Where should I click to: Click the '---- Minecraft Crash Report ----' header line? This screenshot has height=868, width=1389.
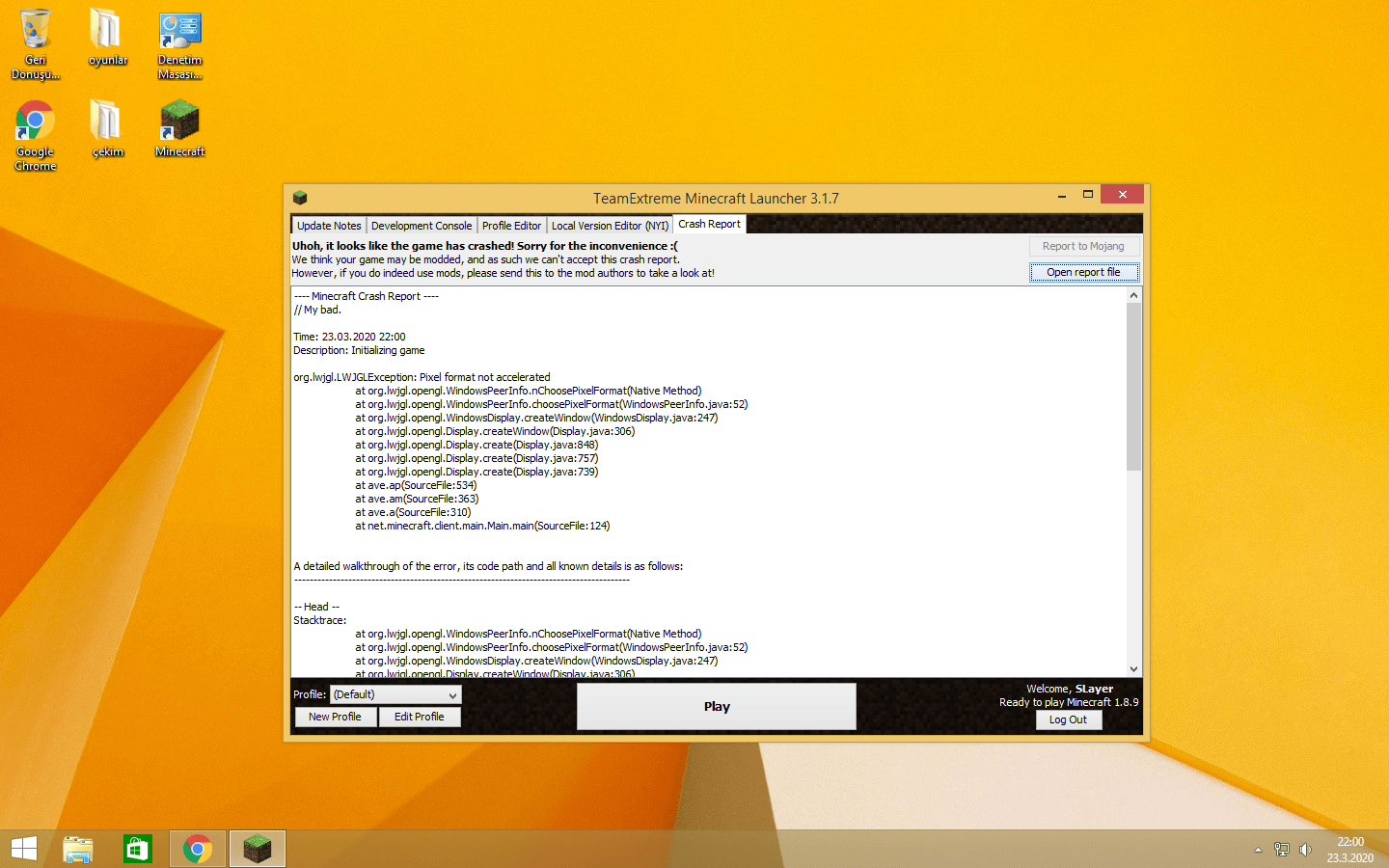tap(367, 296)
